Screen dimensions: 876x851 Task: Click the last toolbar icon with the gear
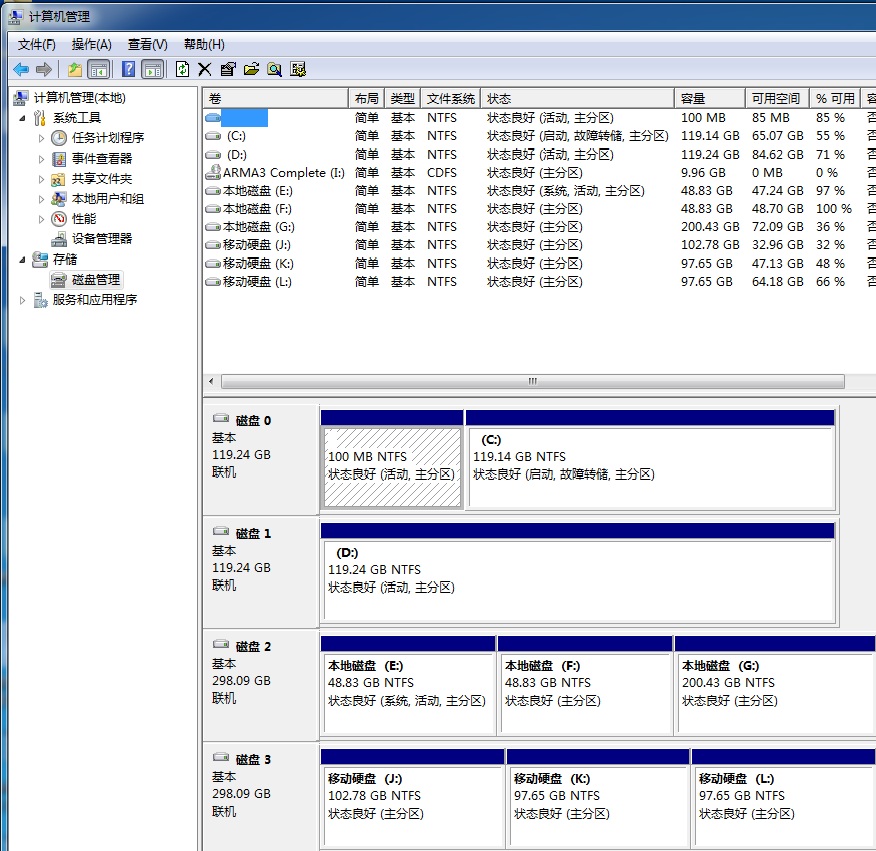pos(298,69)
